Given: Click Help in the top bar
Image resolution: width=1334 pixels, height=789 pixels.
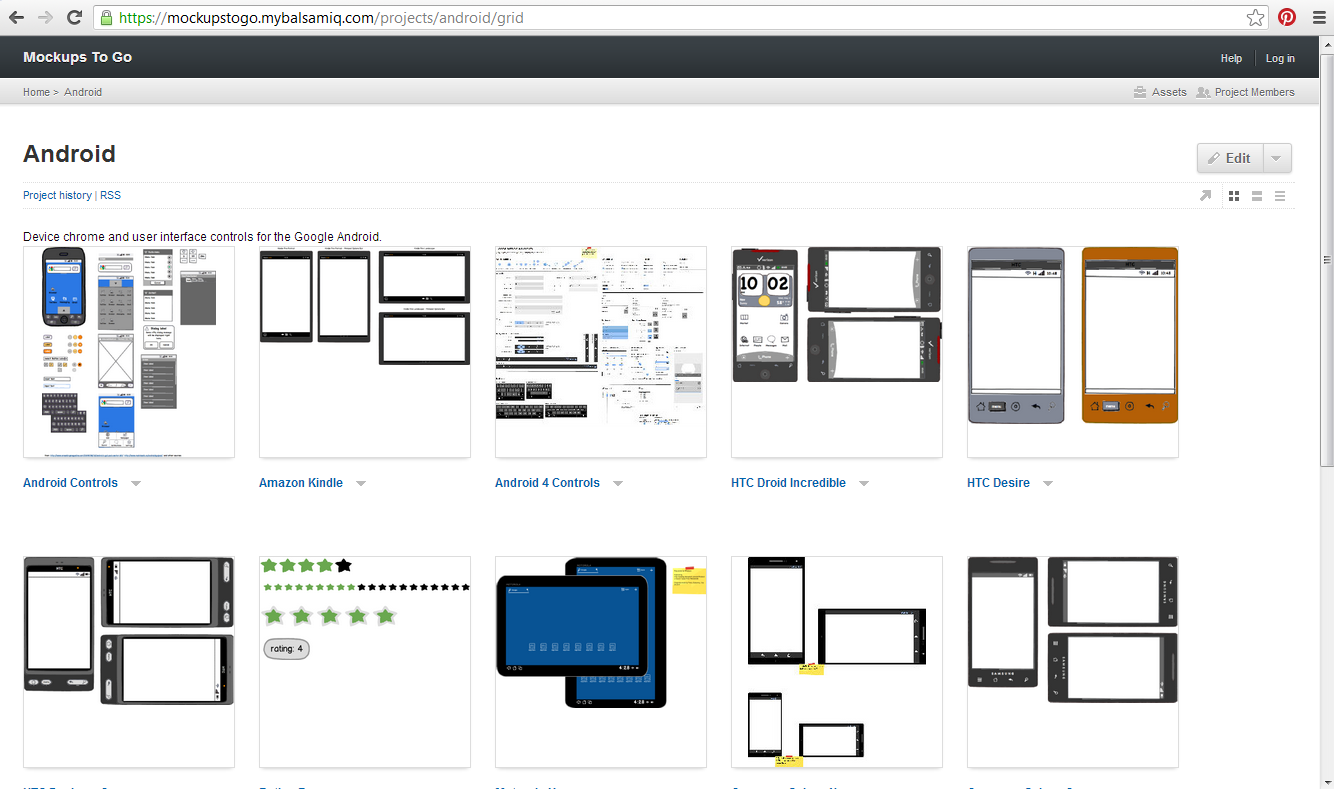Looking at the screenshot, I should pos(1231,58).
